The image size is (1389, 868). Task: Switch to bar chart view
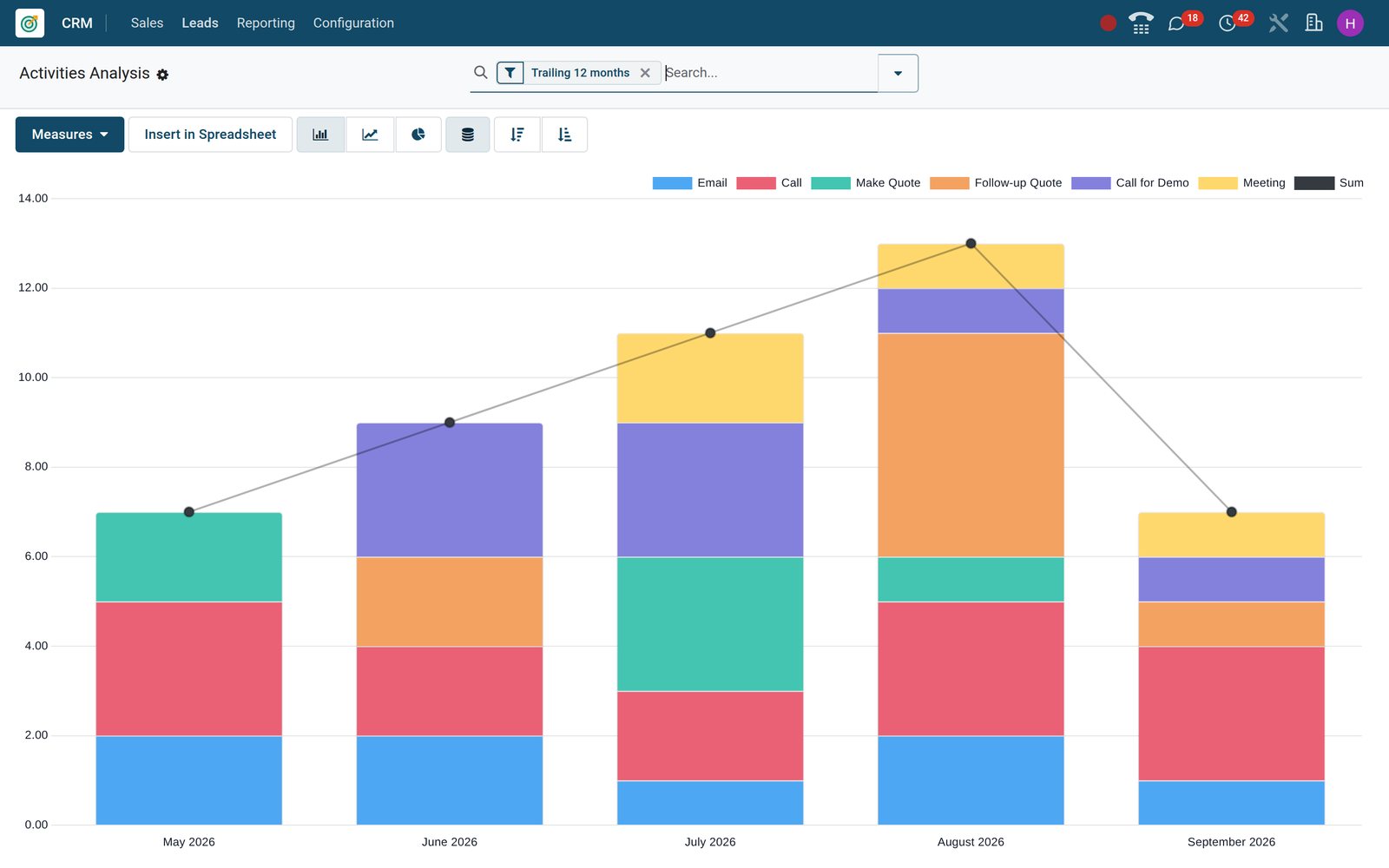point(320,135)
